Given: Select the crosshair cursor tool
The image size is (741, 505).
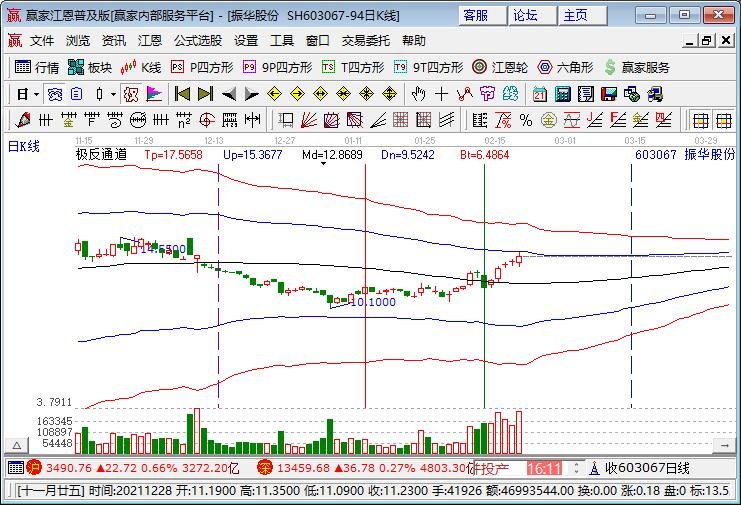Looking at the screenshot, I should pos(441,94).
